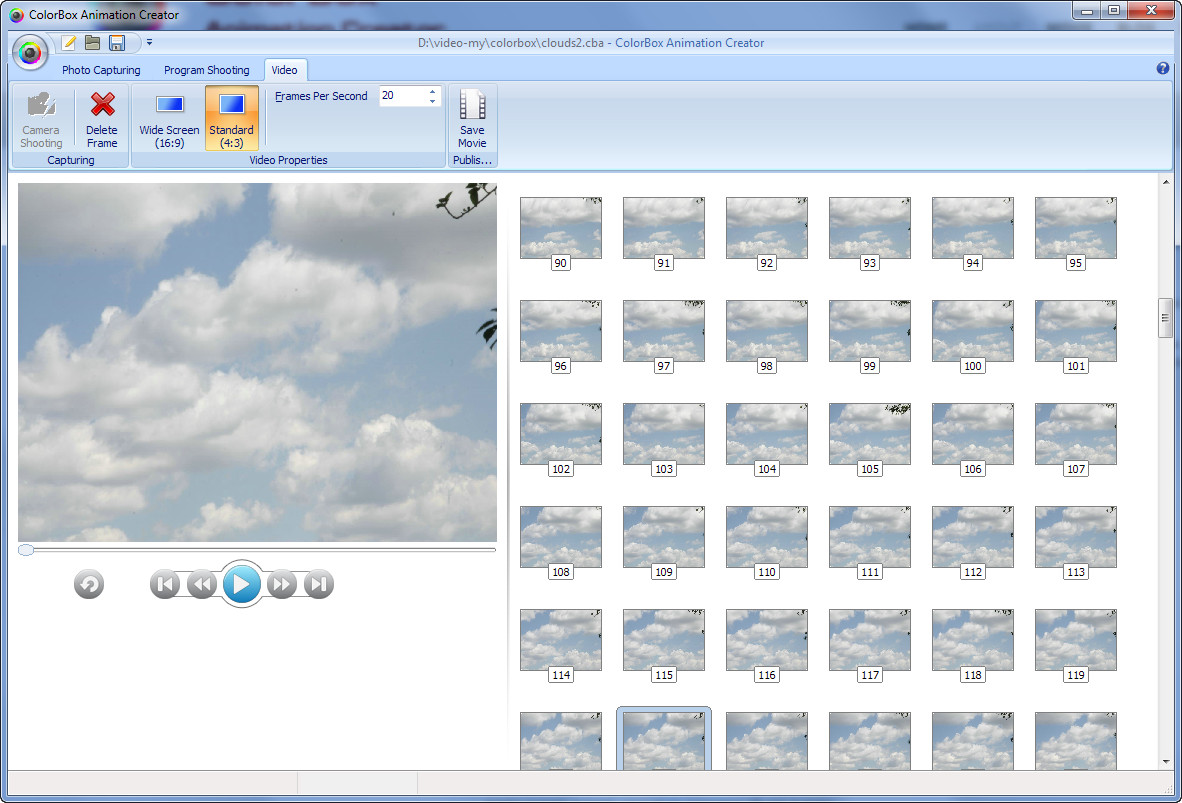Select frame thumbnail 107
This screenshot has height=803, width=1182.
tap(1076, 434)
